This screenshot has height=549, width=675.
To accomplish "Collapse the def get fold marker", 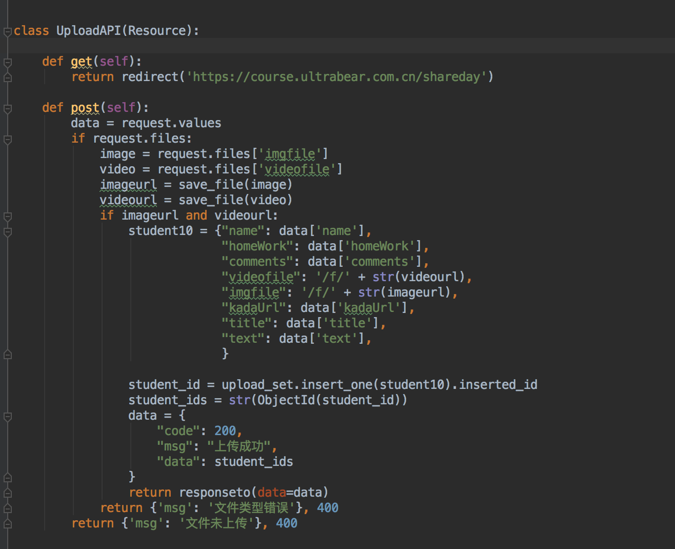I will tap(7, 62).
